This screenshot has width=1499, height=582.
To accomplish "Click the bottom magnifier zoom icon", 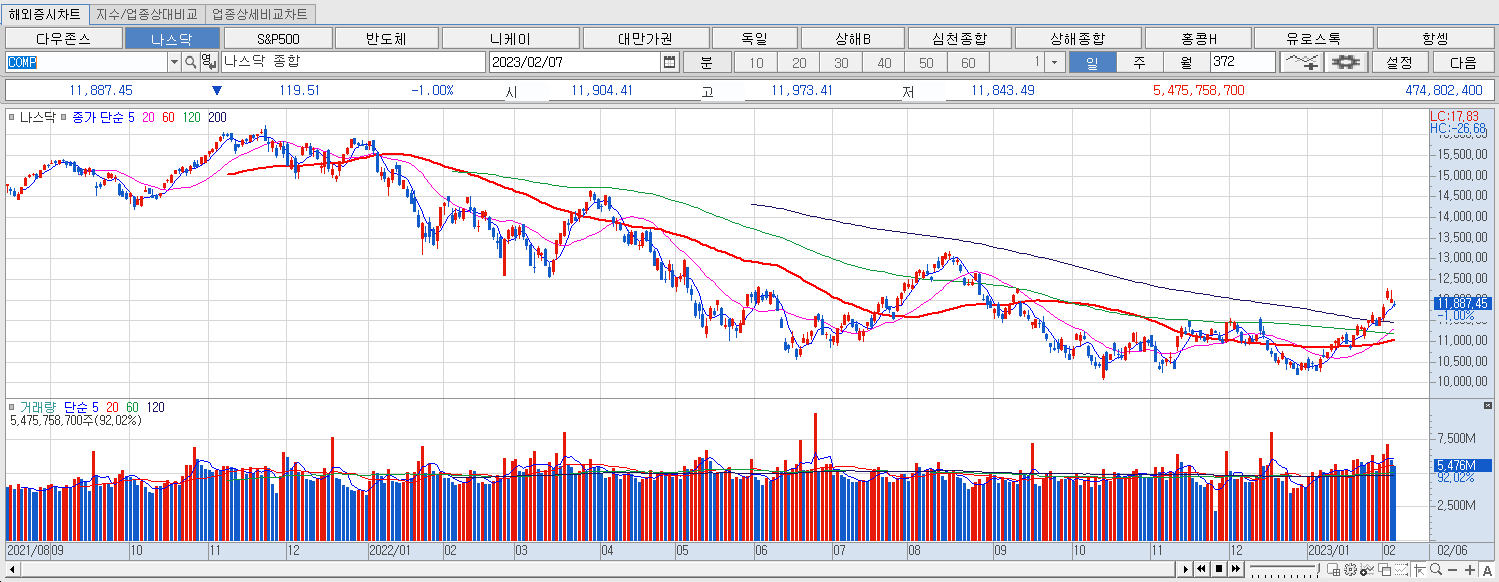I will click(1436, 569).
